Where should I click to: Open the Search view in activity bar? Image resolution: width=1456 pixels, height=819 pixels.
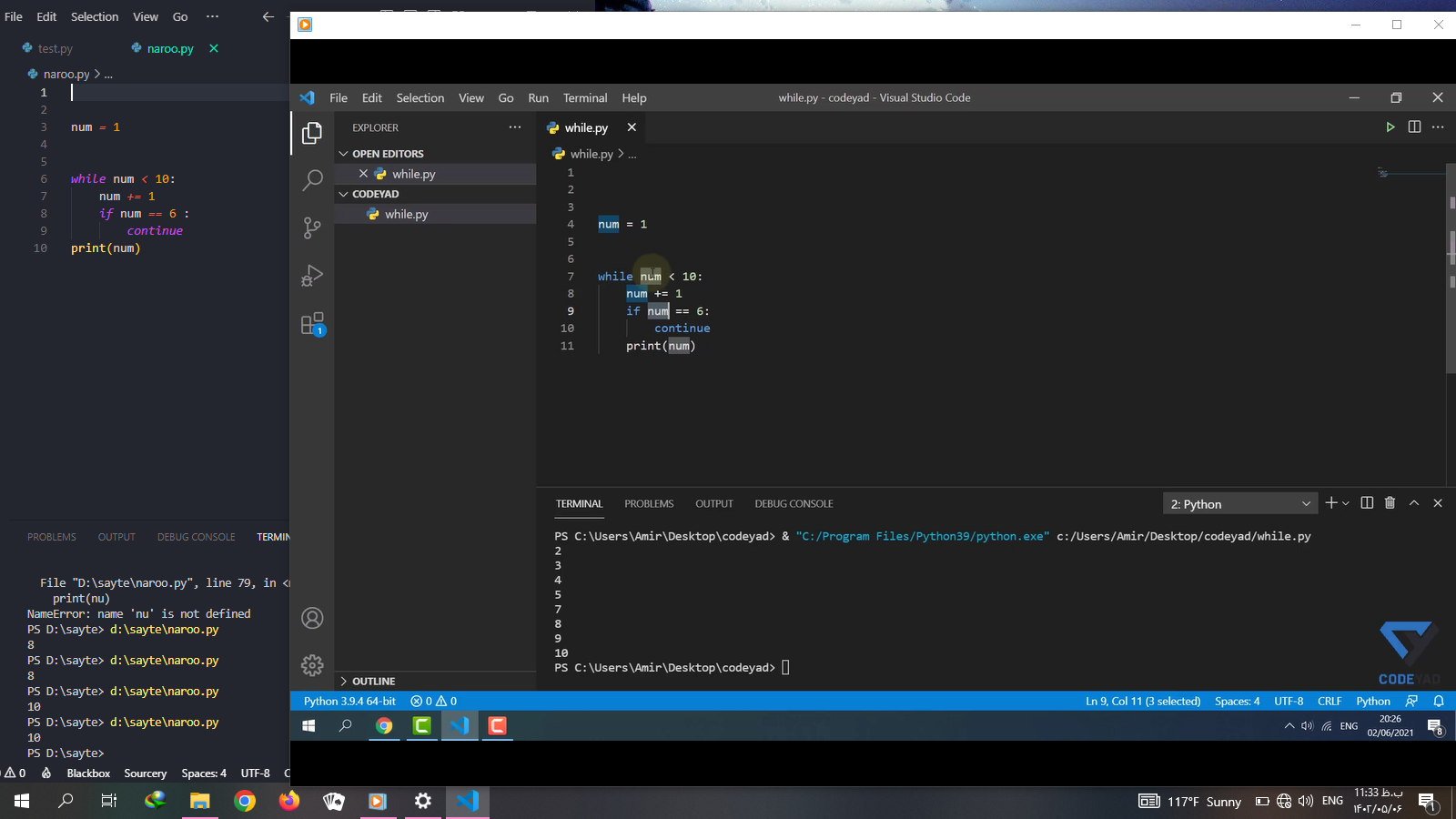(312, 180)
